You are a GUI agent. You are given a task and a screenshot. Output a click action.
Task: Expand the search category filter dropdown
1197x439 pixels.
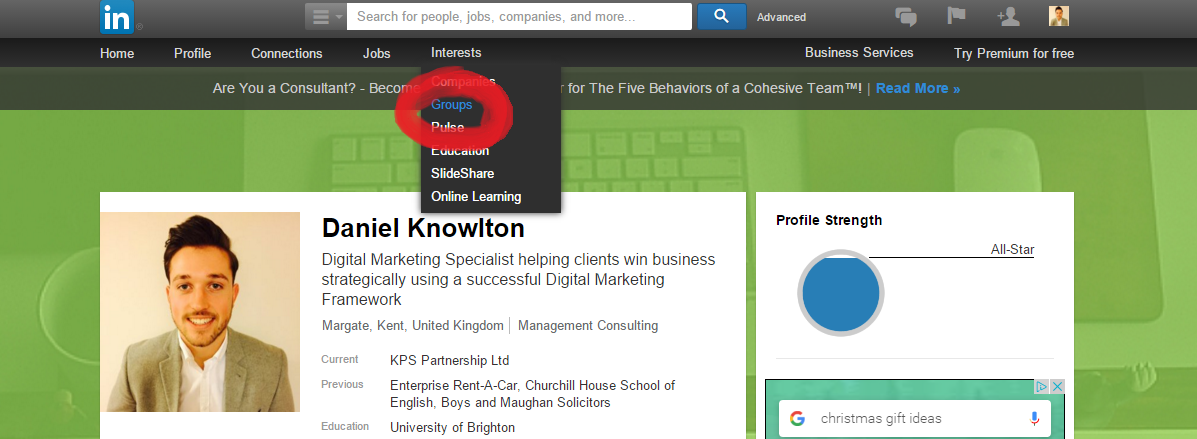click(325, 17)
